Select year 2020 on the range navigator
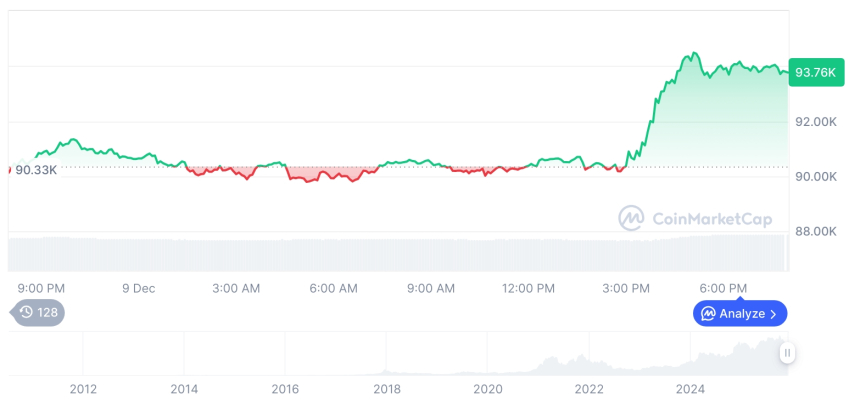Image resolution: width=860 pixels, height=401 pixels. (488, 389)
